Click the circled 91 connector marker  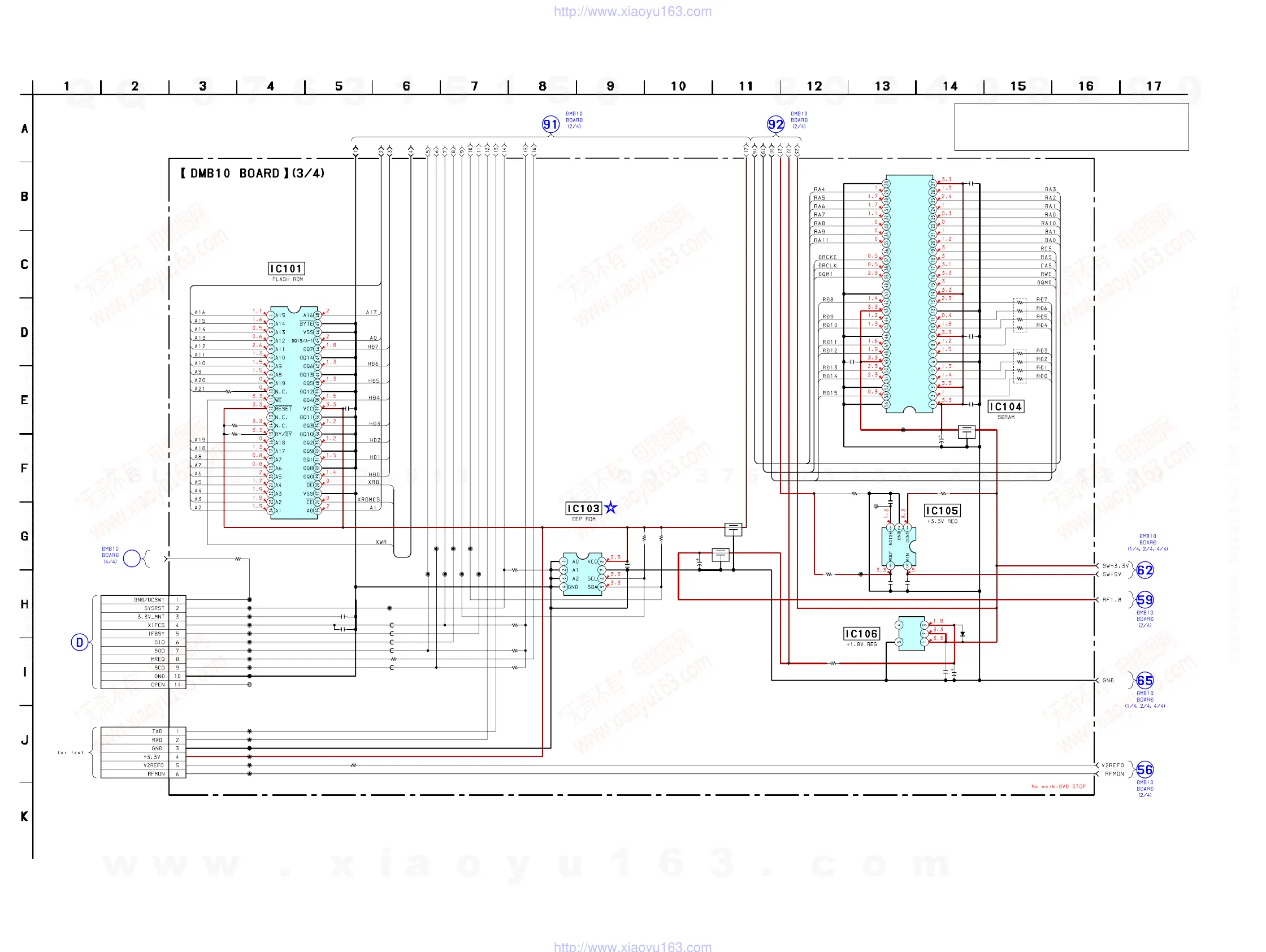[x=550, y=124]
